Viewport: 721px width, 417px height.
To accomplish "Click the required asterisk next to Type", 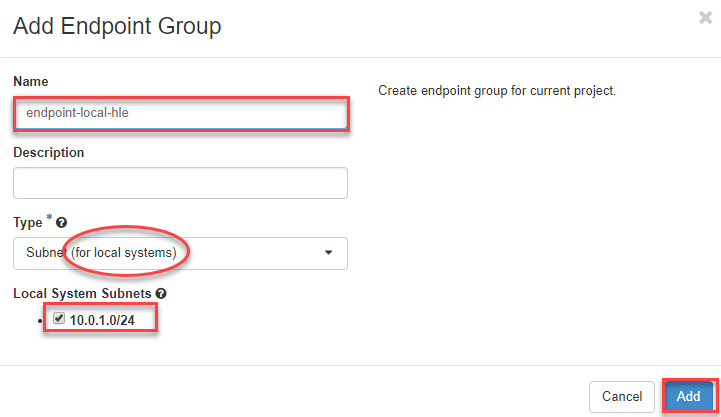I will coord(49,219).
